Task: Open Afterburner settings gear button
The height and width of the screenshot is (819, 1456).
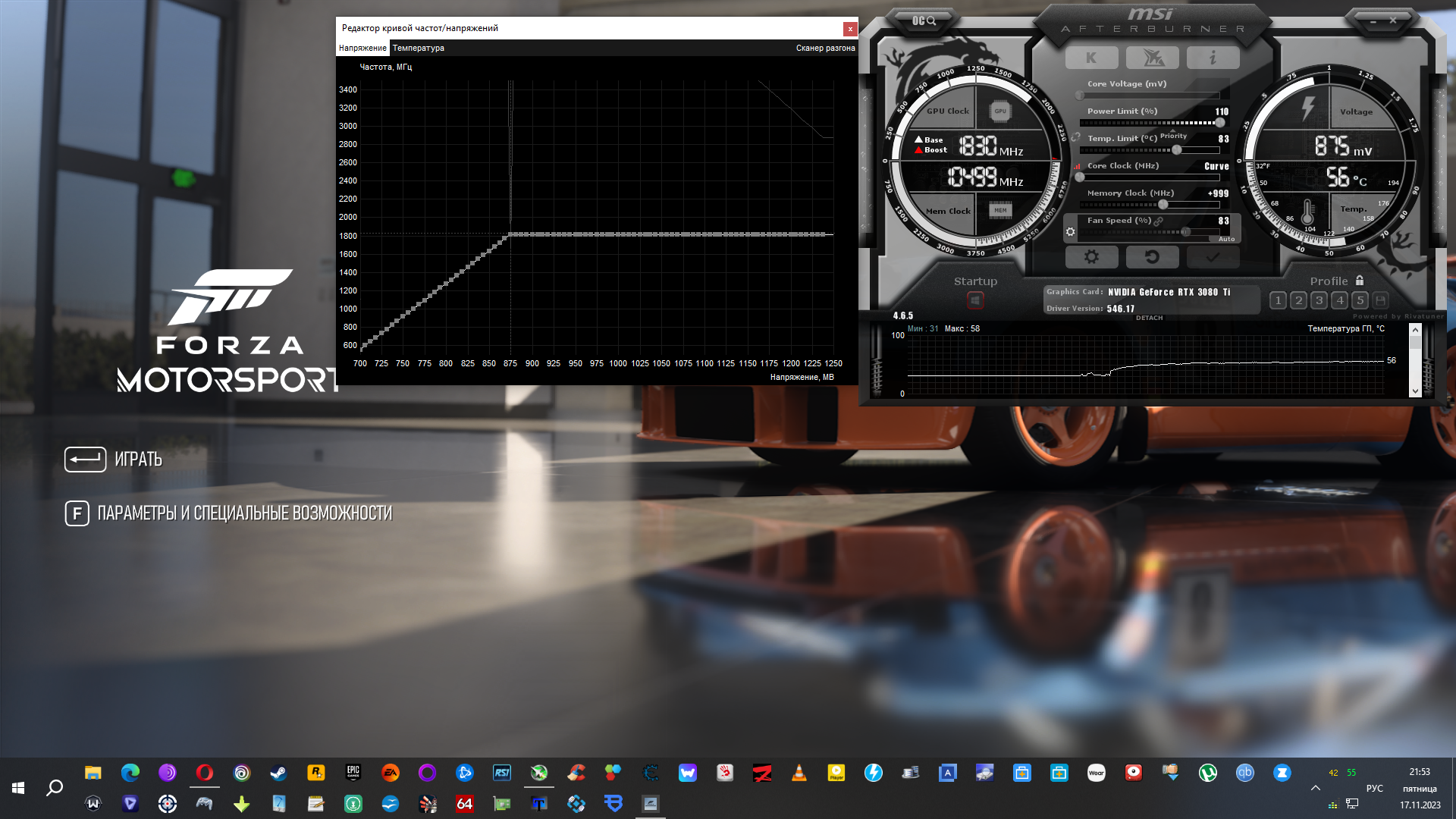Action: [x=1091, y=257]
